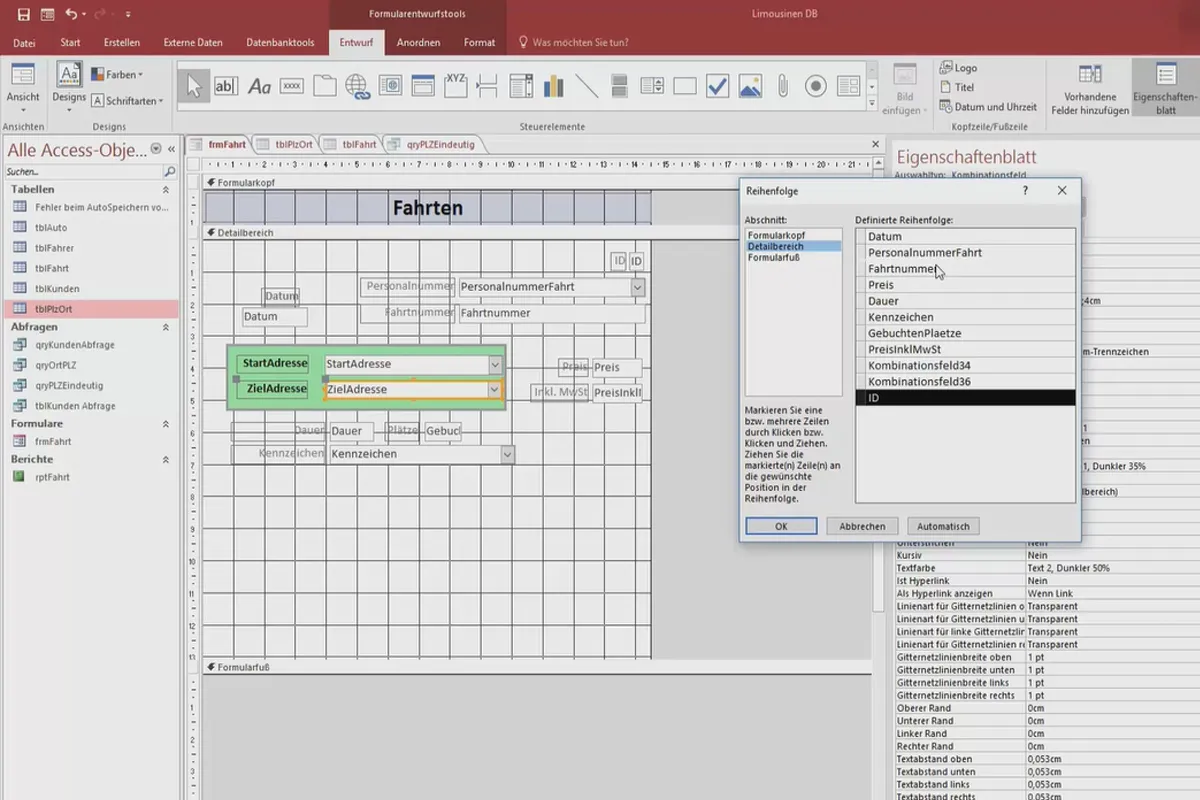1200x800 pixels.
Task: Insert Datum und Uhrzeit
Action: 988,107
